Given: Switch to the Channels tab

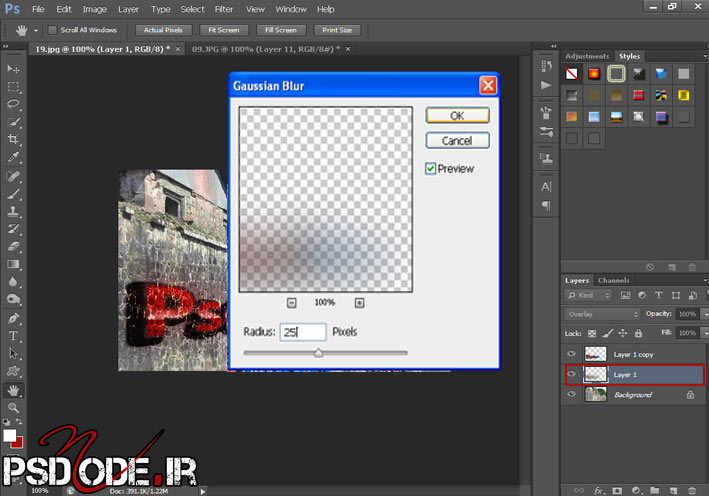Looking at the screenshot, I should point(614,280).
